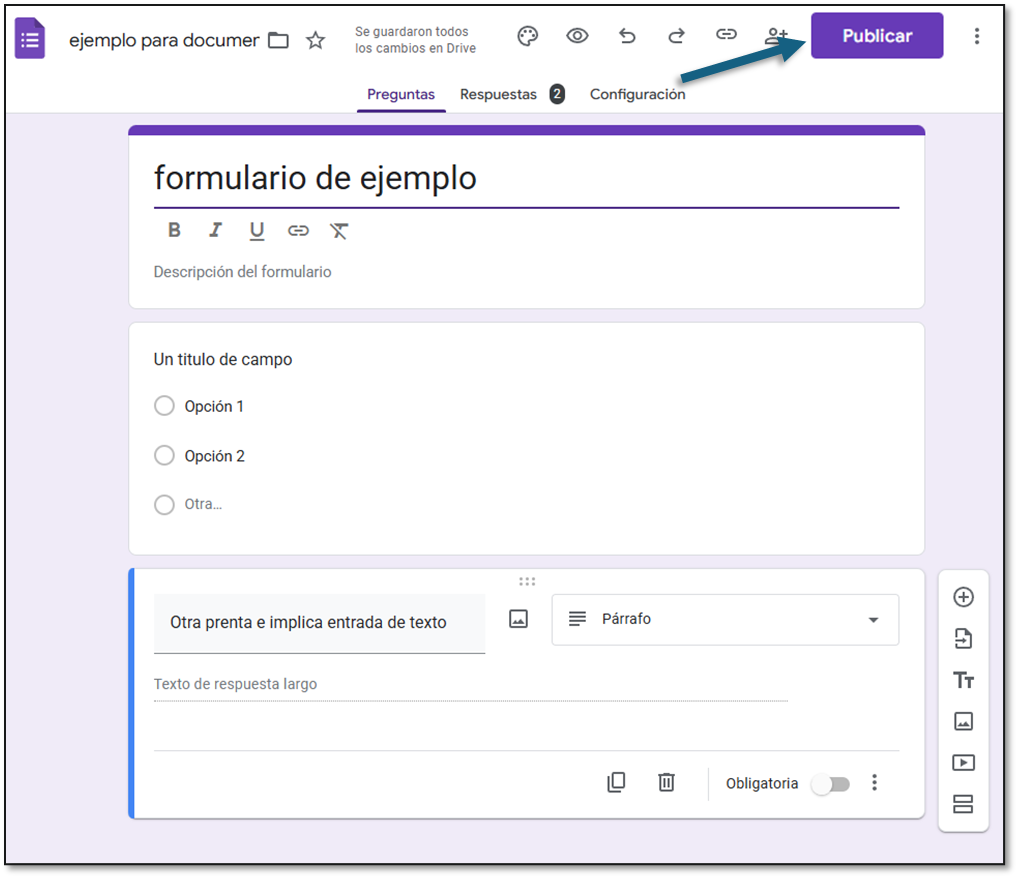Grab the question drag handle dots
1018x878 pixels.
[x=527, y=581]
